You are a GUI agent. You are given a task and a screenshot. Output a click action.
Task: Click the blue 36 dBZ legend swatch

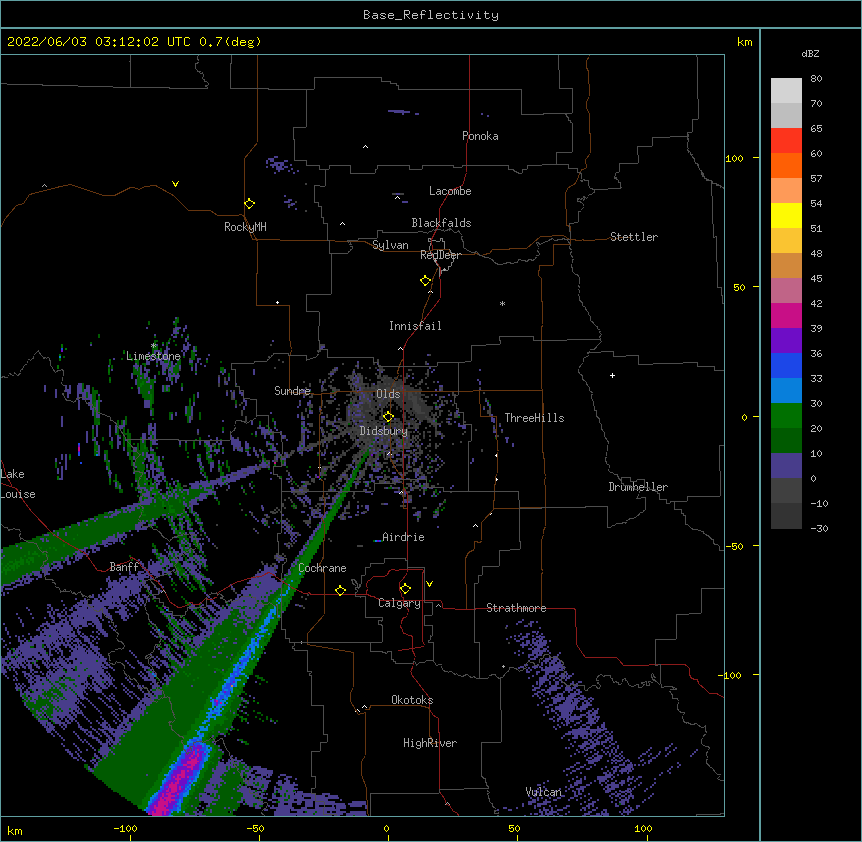click(786, 365)
